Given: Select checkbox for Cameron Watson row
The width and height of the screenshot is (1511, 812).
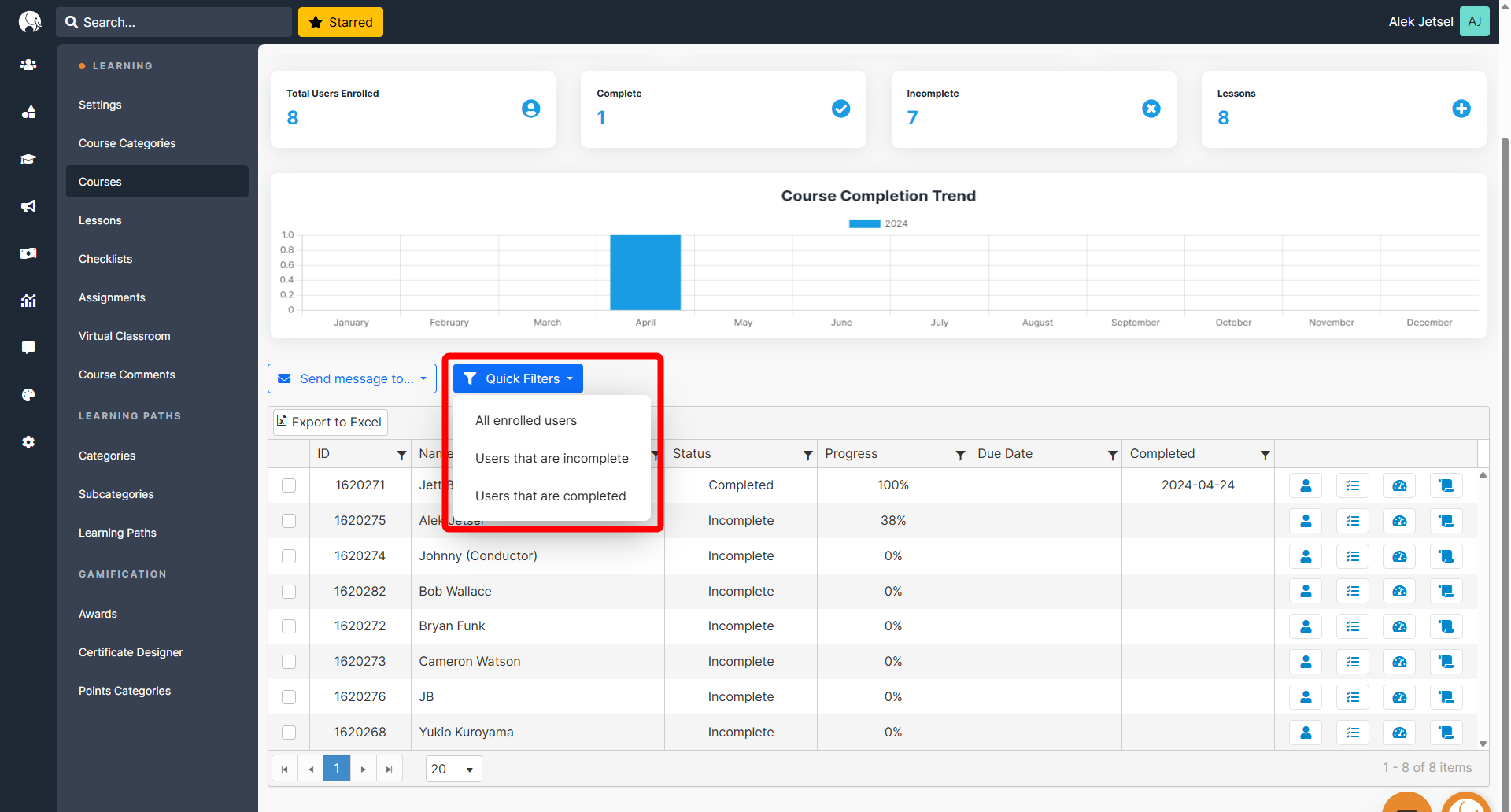Looking at the screenshot, I should (x=289, y=662).
